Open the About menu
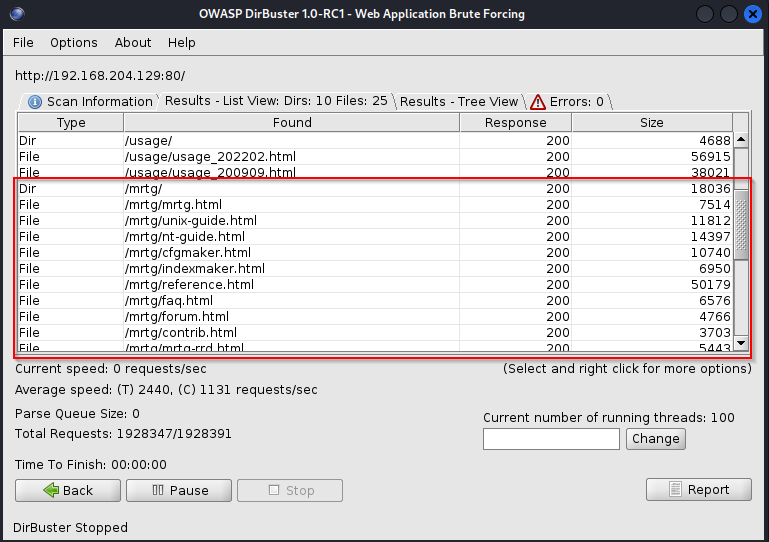The height and width of the screenshot is (542, 769). pos(133,43)
